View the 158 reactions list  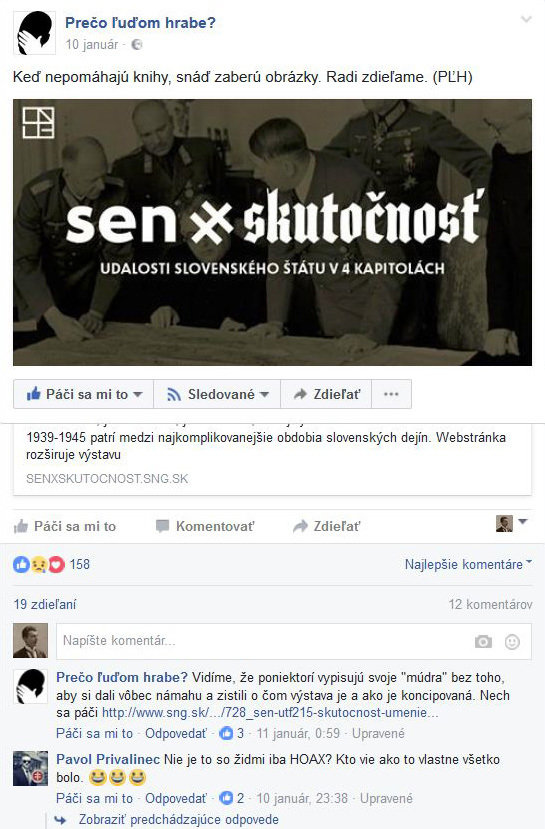coord(51,564)
